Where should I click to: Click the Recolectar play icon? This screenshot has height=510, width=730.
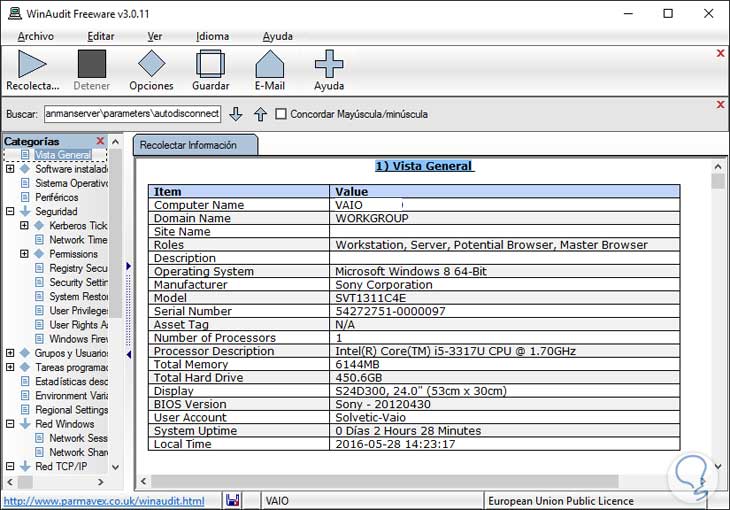tap(32, 64)
